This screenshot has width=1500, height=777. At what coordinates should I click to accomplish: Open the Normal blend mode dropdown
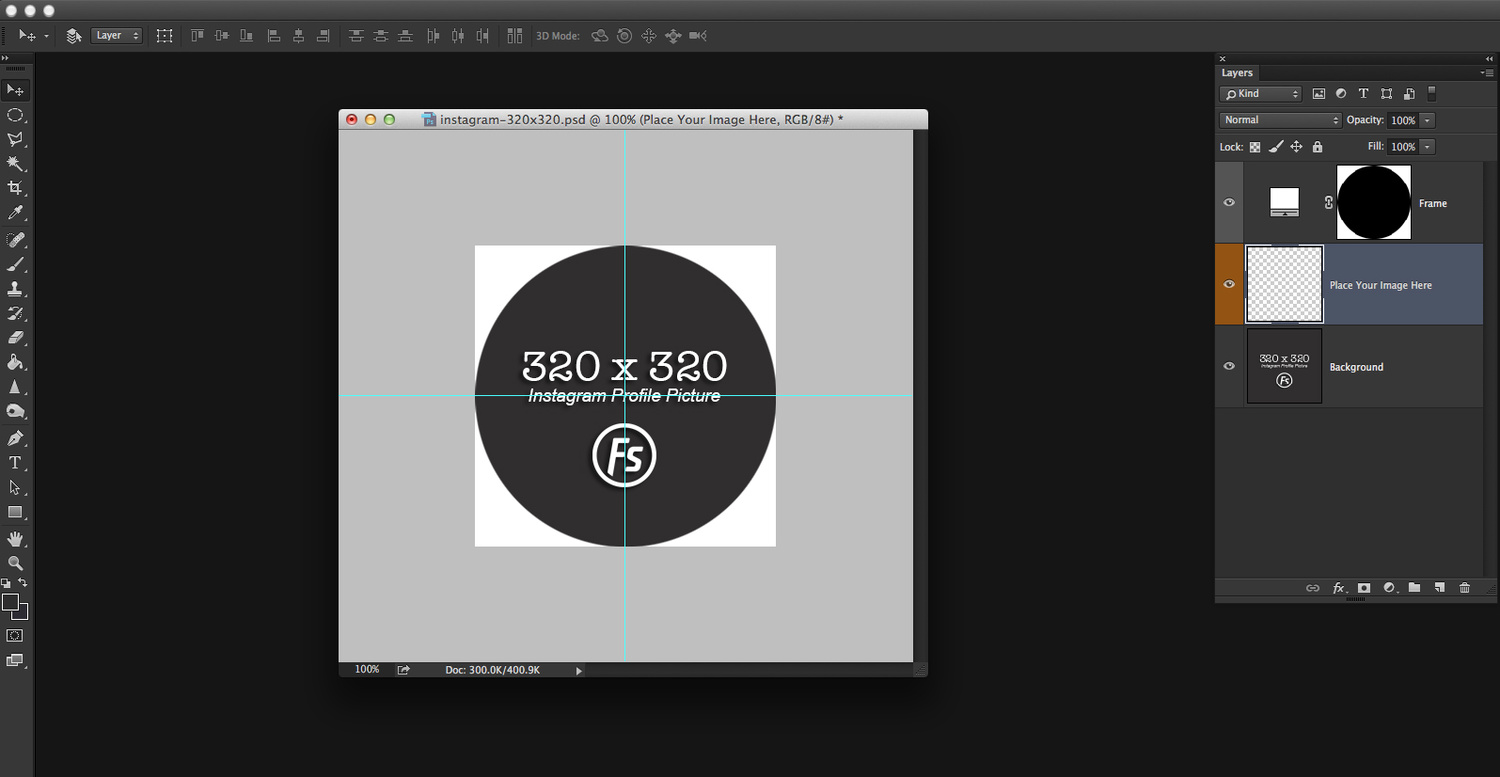[1280, 120]
